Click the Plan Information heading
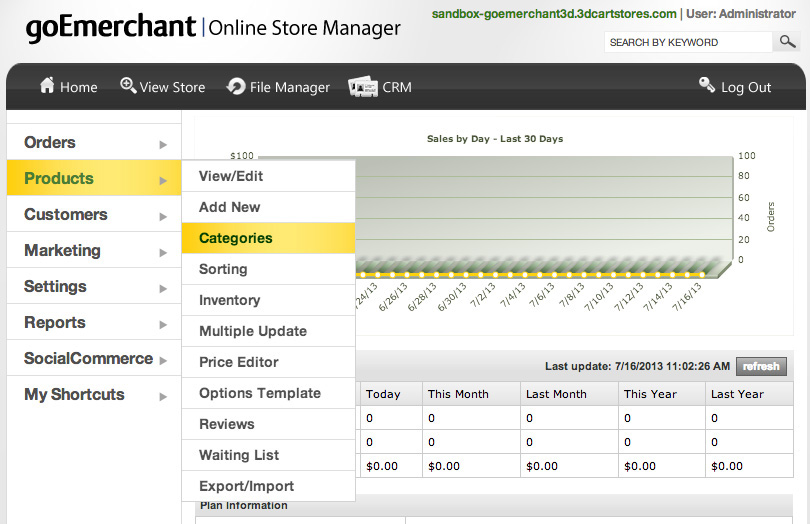This screenshot has width=810, height=524. point(244,505)
